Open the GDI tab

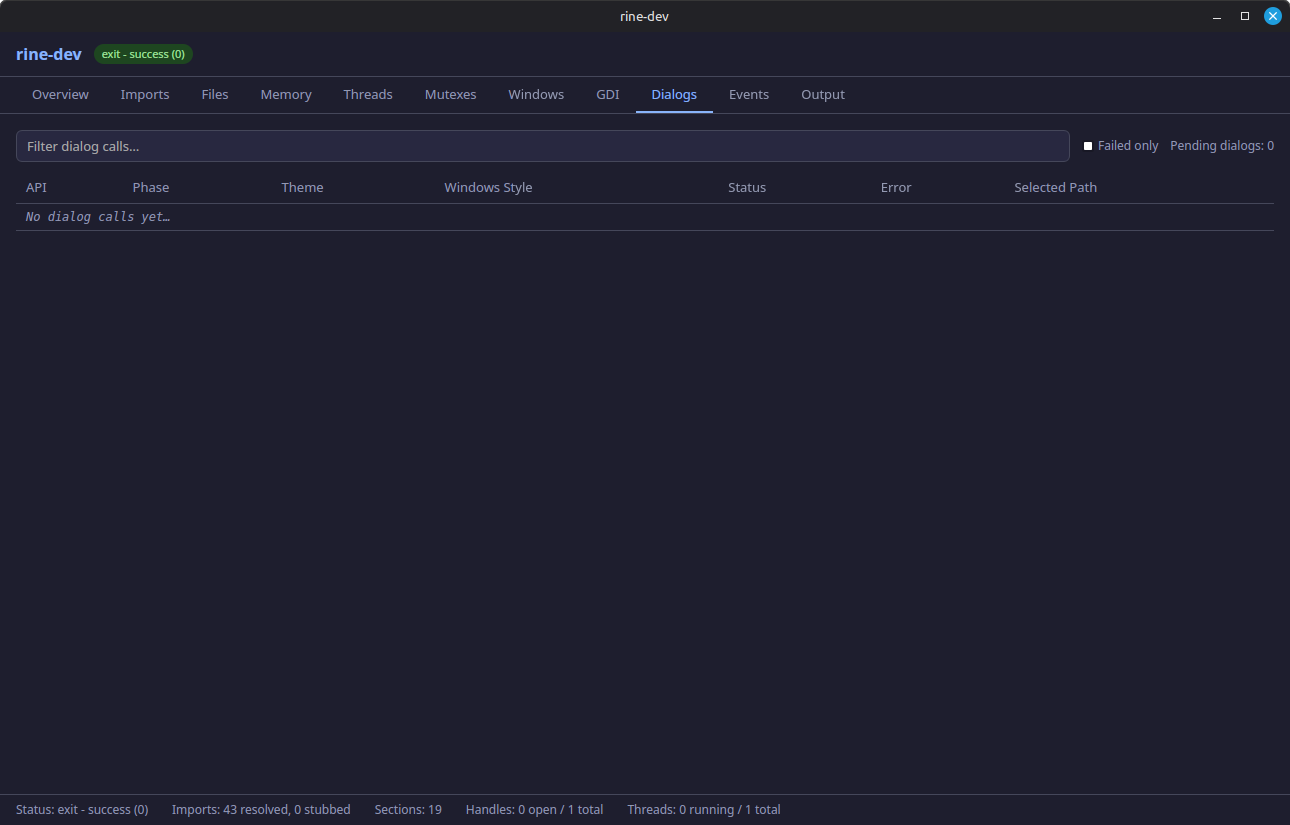point(607,94)
